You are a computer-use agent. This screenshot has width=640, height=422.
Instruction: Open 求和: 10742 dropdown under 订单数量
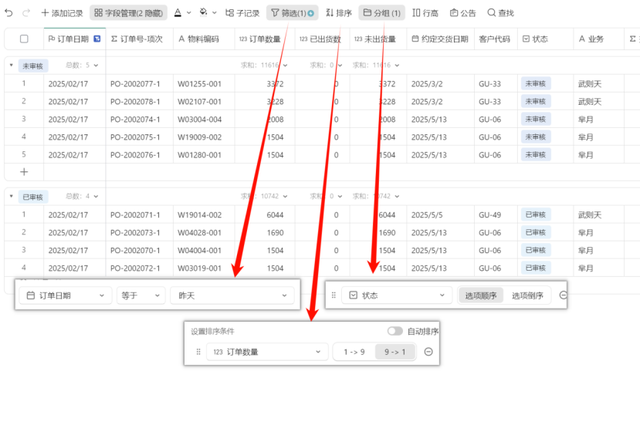(264, 196)
